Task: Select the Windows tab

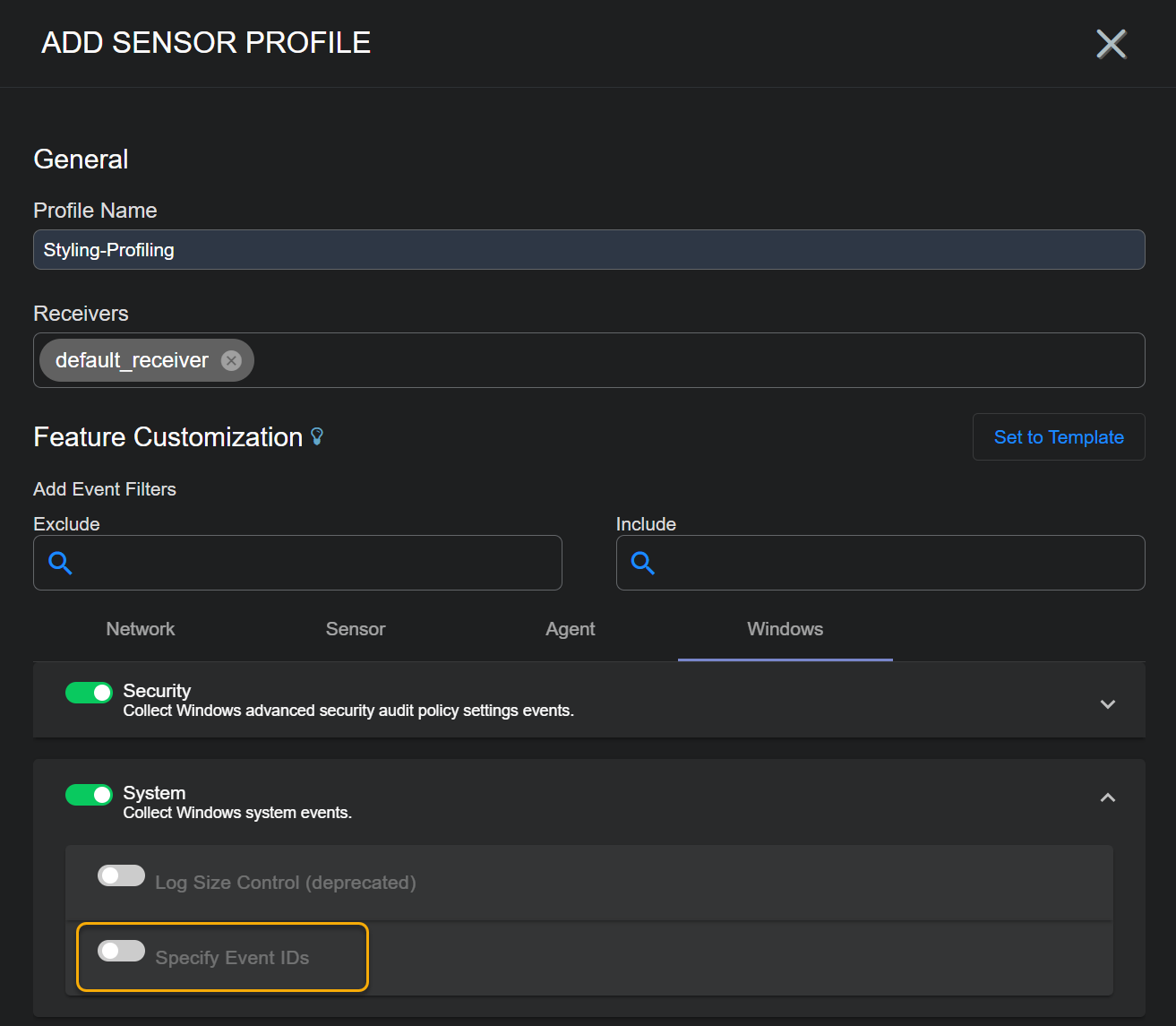Action: click(x=785, y=629)
